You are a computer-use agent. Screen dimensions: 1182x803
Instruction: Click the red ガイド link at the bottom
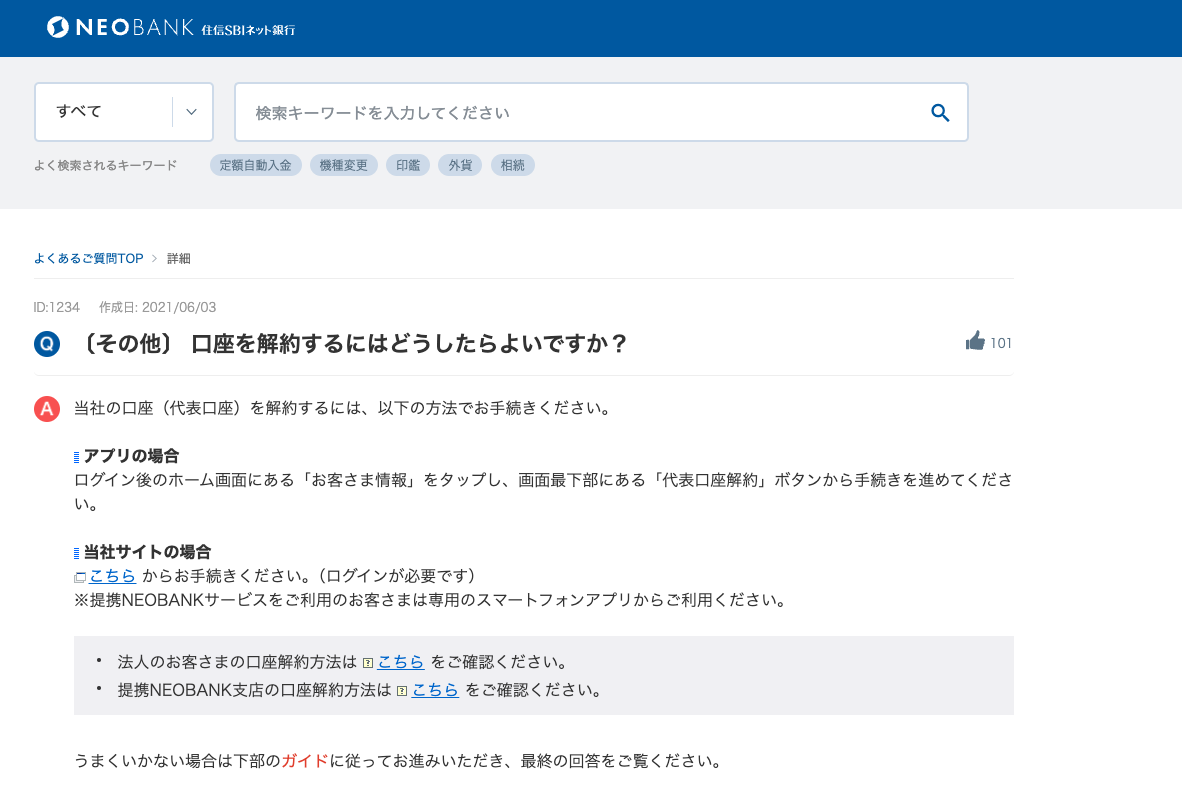point(304,760)
